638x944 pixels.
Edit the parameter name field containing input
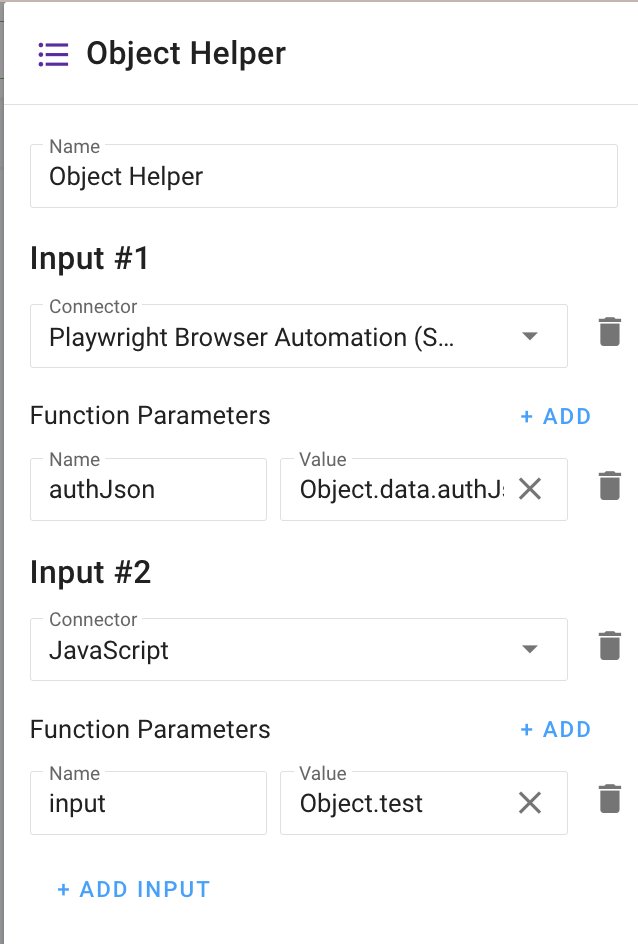coord(148,803)
